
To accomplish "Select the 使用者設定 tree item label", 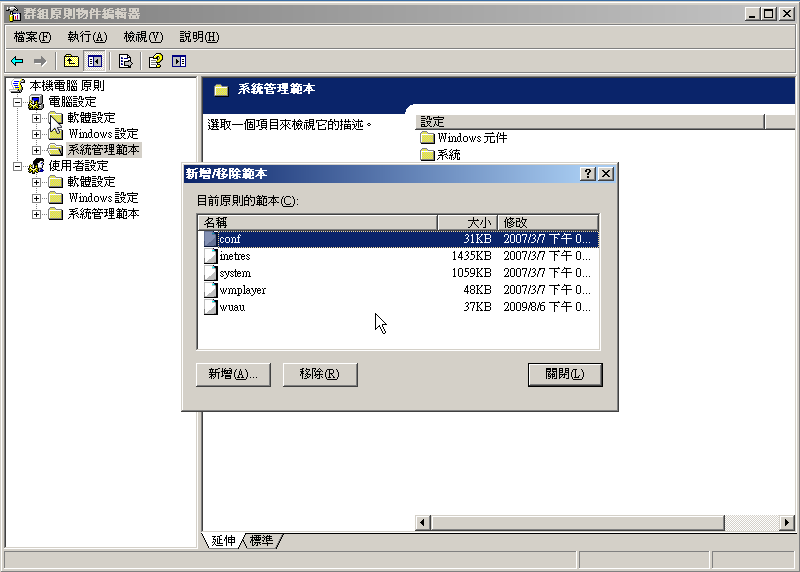I will tap(78, 166).
